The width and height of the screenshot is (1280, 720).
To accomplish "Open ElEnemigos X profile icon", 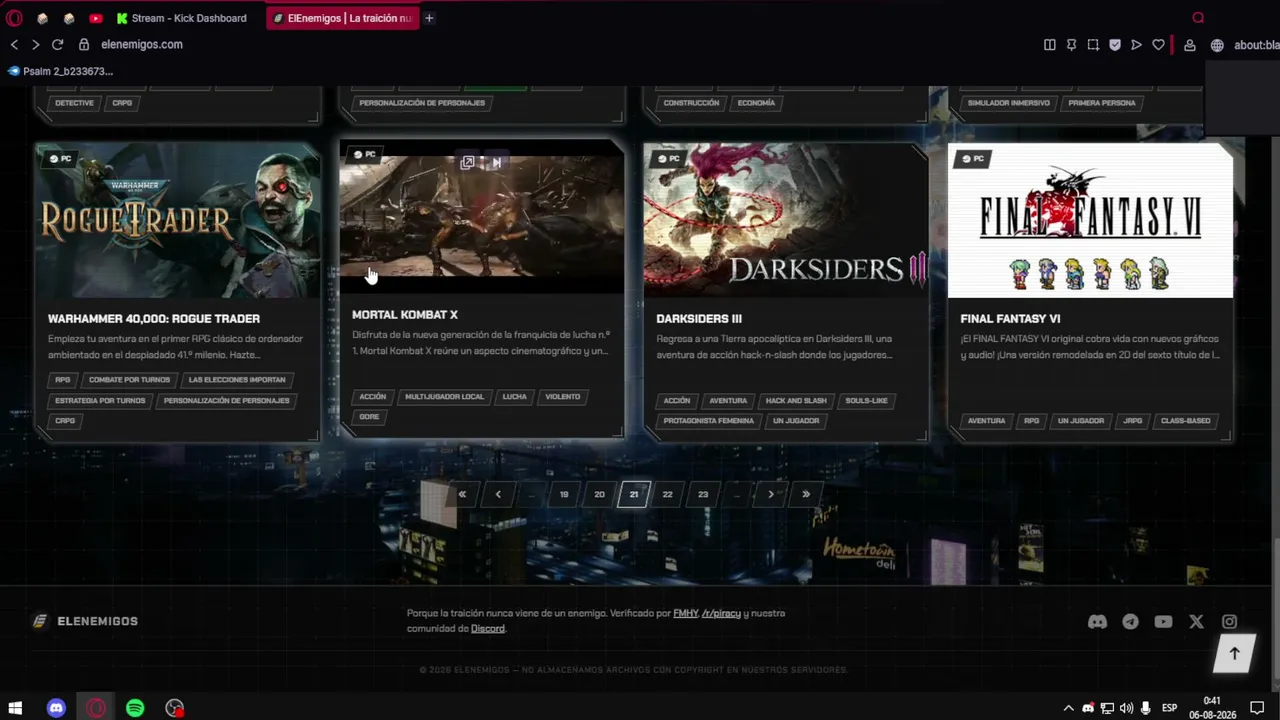I will [1196, 622].
